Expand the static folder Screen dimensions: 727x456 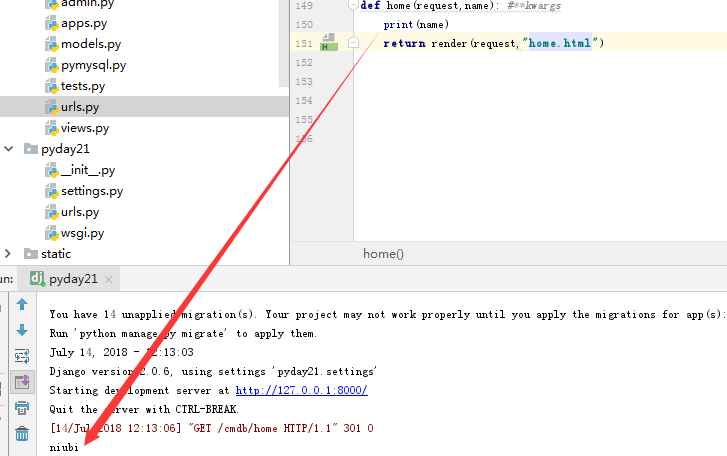coord(7,253)
